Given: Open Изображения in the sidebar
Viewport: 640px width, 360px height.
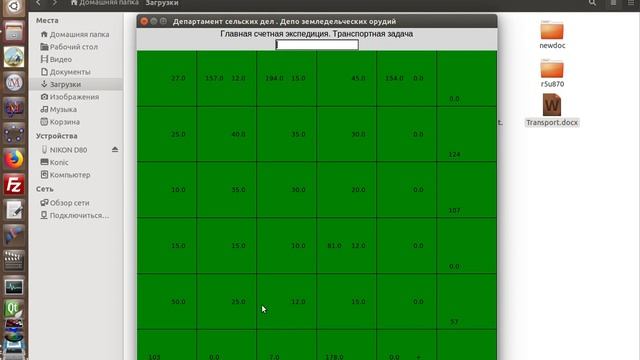Looking at the screenshot, I should [x=76, y=97].
